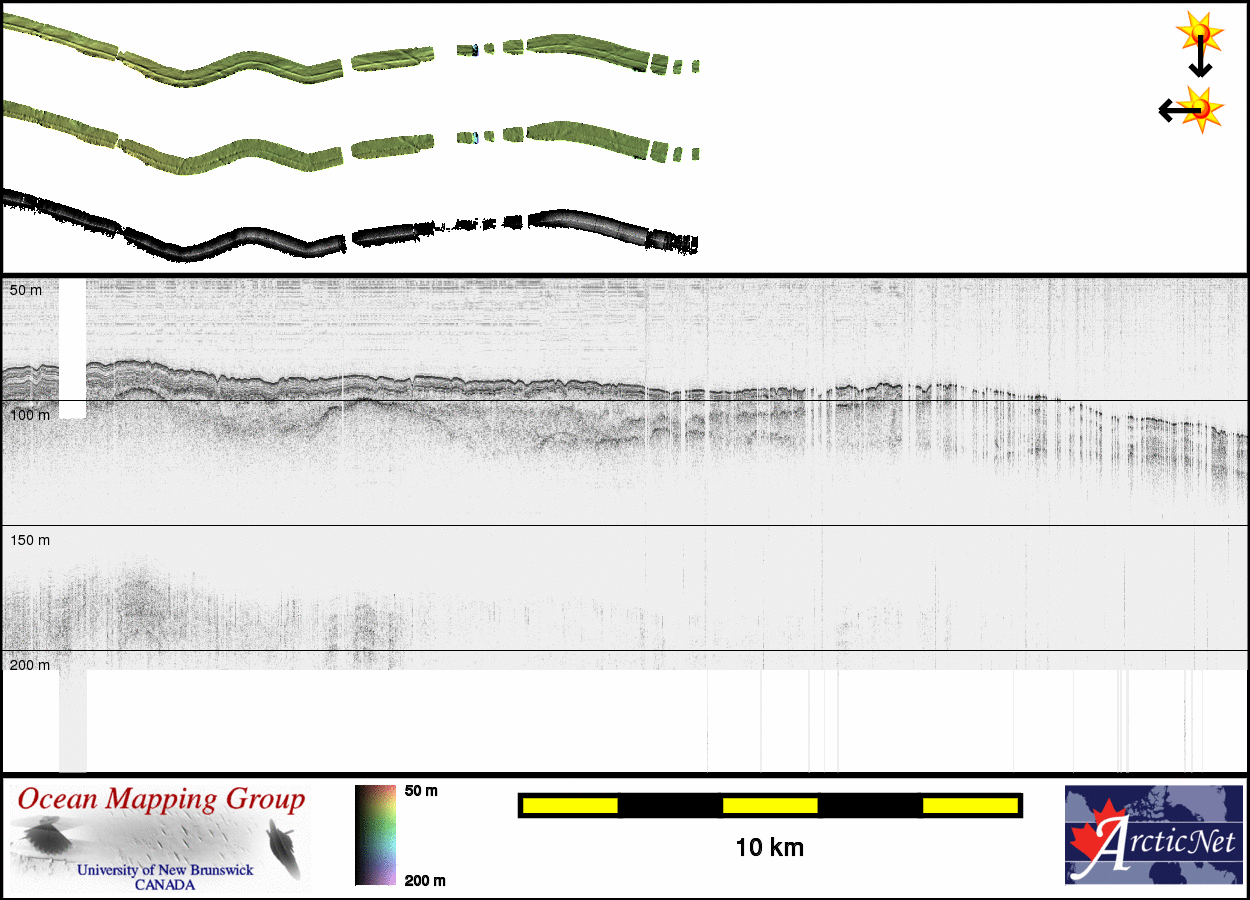Click the Ocean Mapping Group title text
Viewport: 1250px width, 900px height.
[161, 800]
